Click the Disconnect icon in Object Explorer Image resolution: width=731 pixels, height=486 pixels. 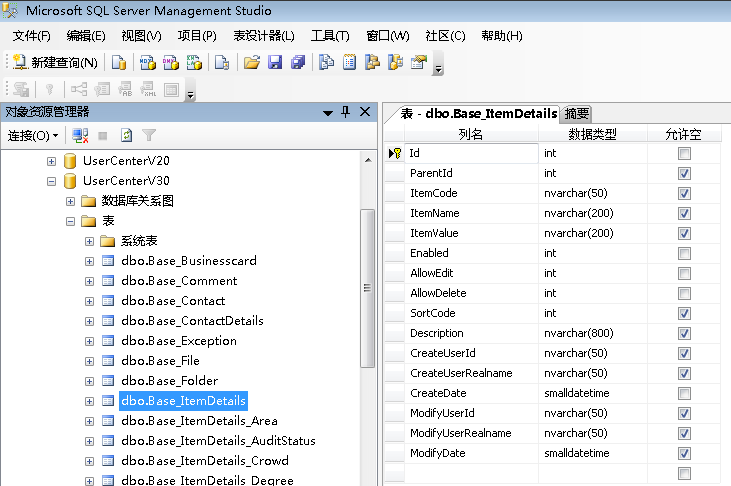[x=80, y=136]
